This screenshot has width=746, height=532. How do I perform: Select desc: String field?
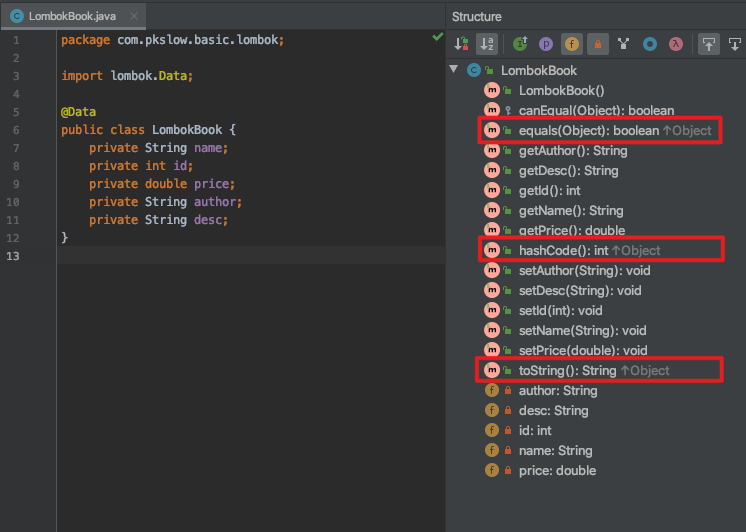pyautogui.click(x=553, y=410)
